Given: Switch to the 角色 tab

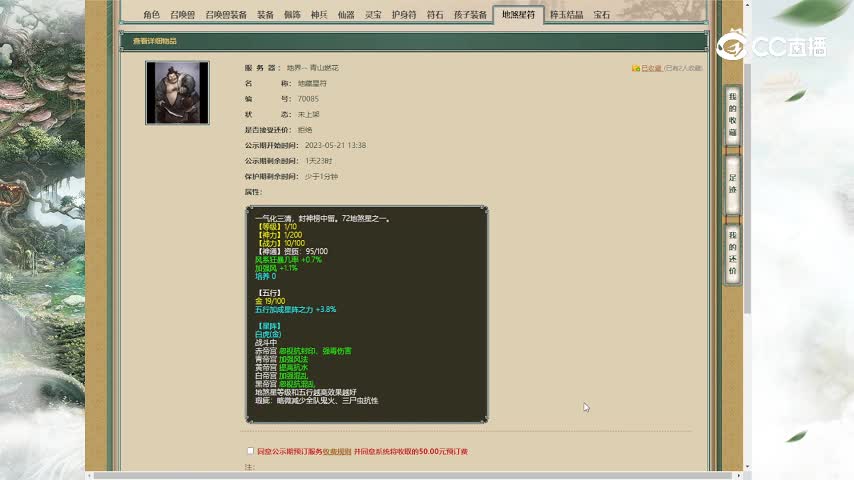Looking at the screenshot, I should coord(151,15).
